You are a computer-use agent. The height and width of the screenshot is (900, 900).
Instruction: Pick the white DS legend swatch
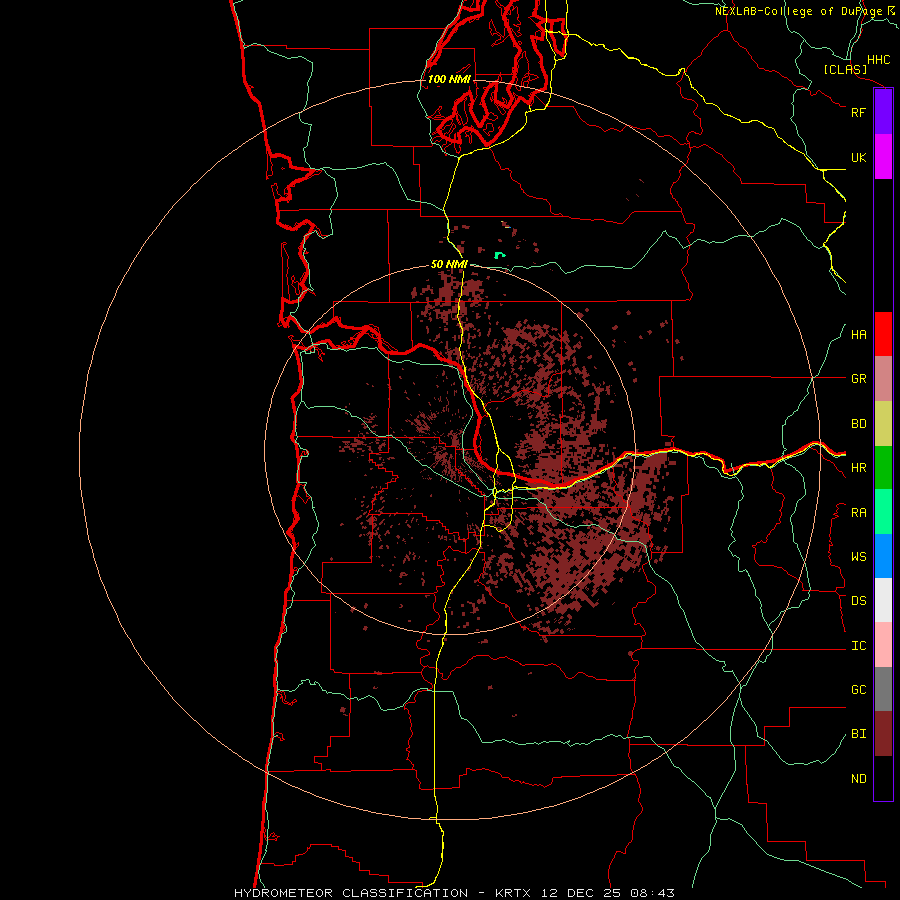coord(883,600)
